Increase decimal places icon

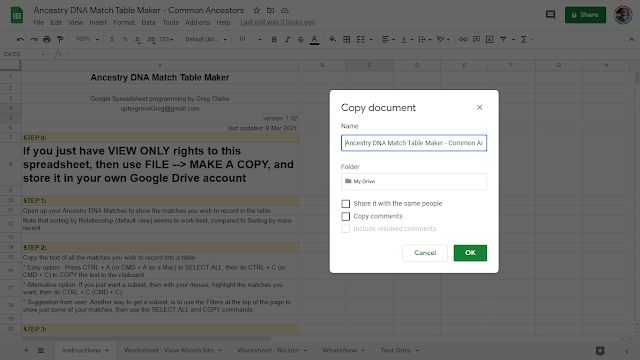tap(151, 40)
